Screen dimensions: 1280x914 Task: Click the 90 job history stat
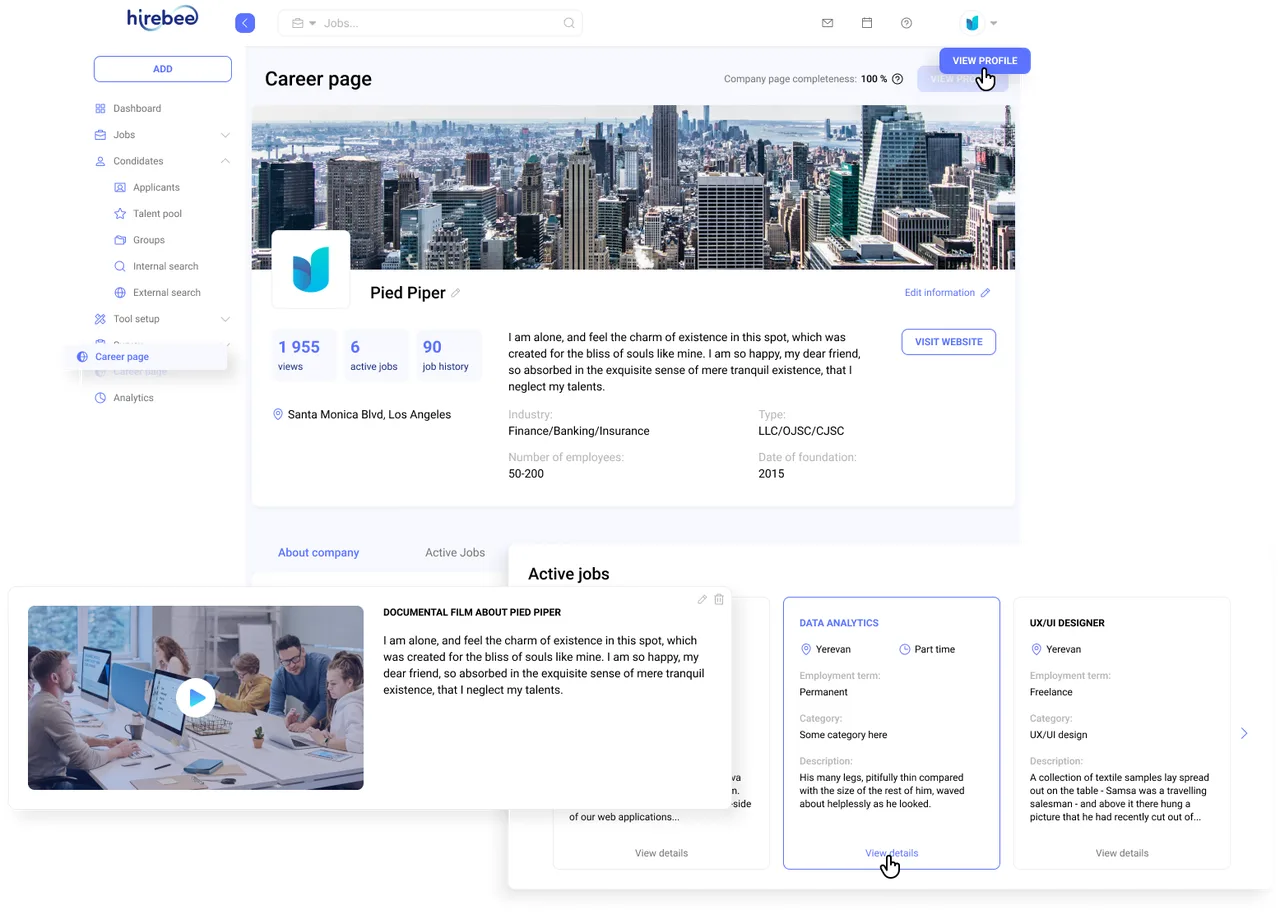[448, 355]
